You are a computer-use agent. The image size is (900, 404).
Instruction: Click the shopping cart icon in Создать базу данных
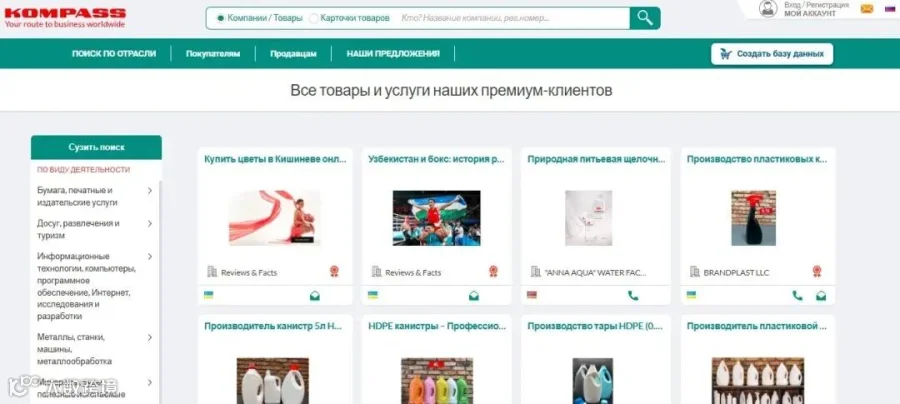click(726, 54)
